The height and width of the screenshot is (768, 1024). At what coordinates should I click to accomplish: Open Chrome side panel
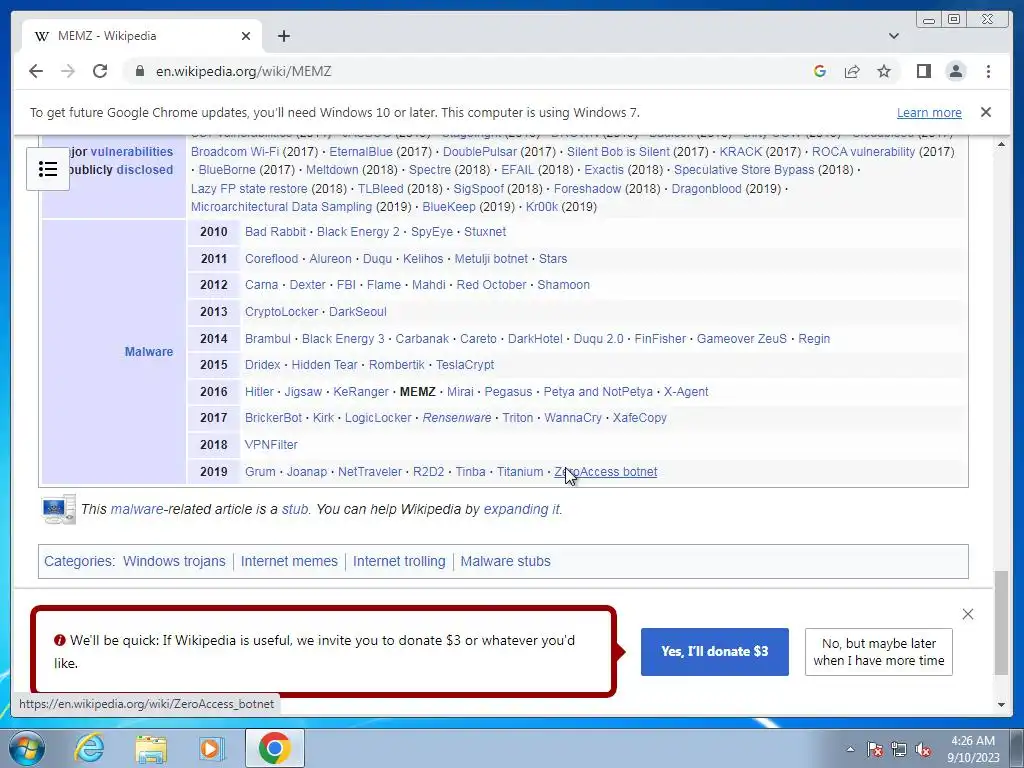point(923,71)
